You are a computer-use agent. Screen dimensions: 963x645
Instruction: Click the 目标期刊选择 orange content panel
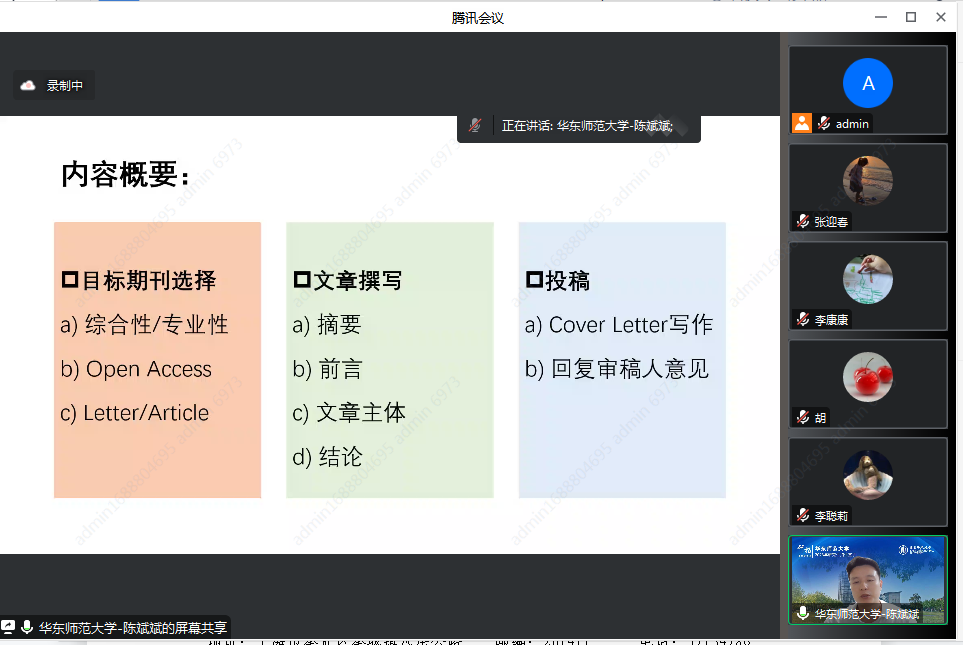coord(157,360)
